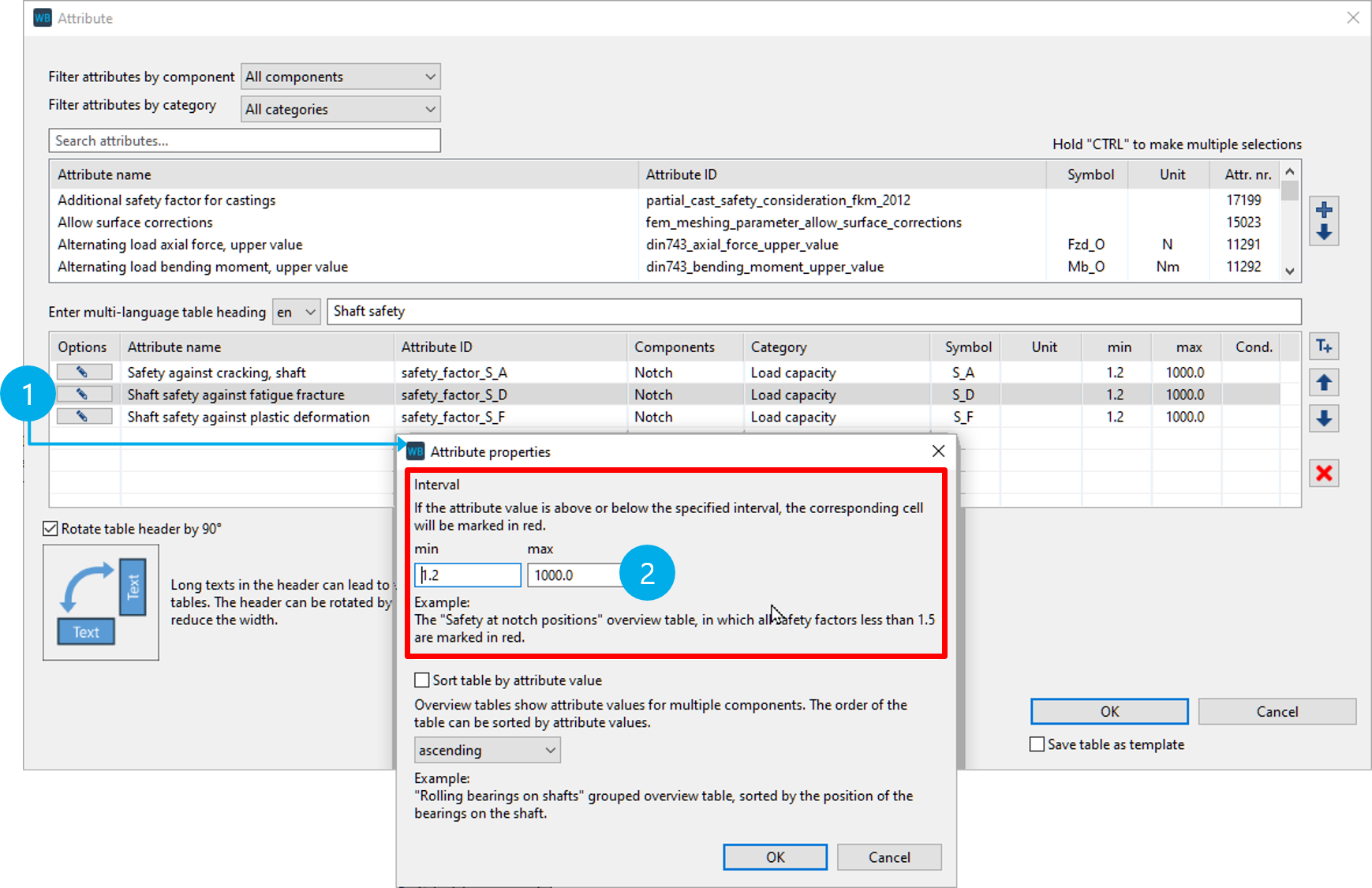Edit options for Shaft safety against fatigue fracture
The height and width of the screenshot is (888, 1372).
pyautogui.click(x=84, y=394)
